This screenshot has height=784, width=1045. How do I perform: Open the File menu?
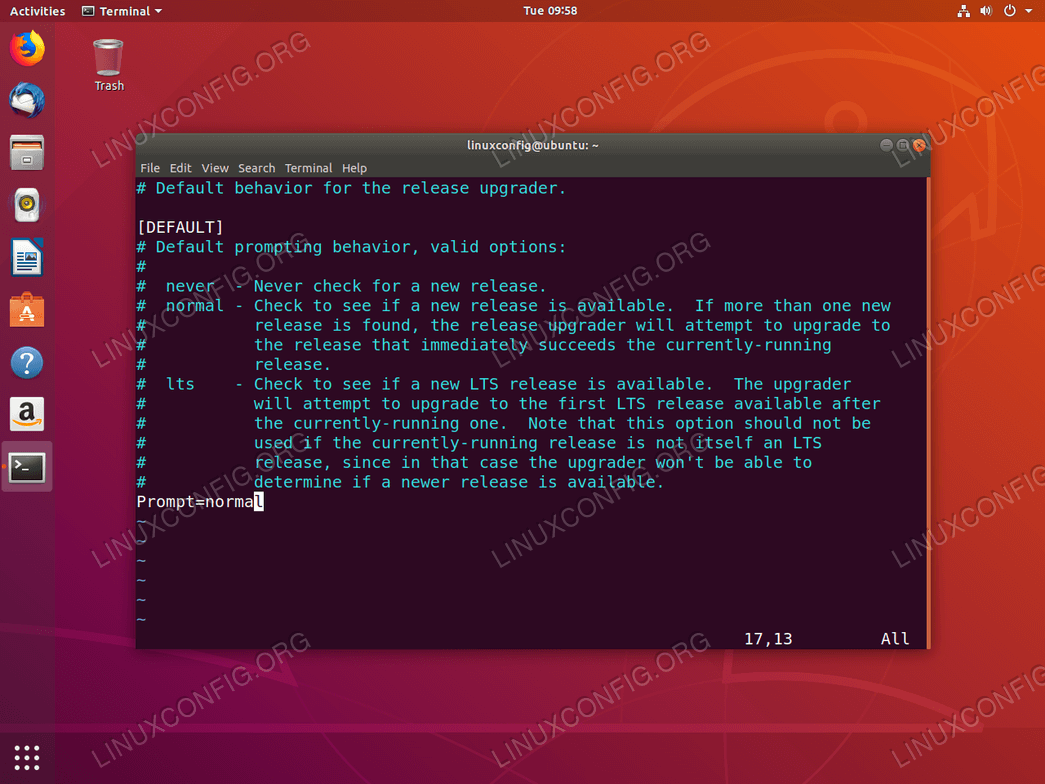pyautogui.click(x=150, y=168)
